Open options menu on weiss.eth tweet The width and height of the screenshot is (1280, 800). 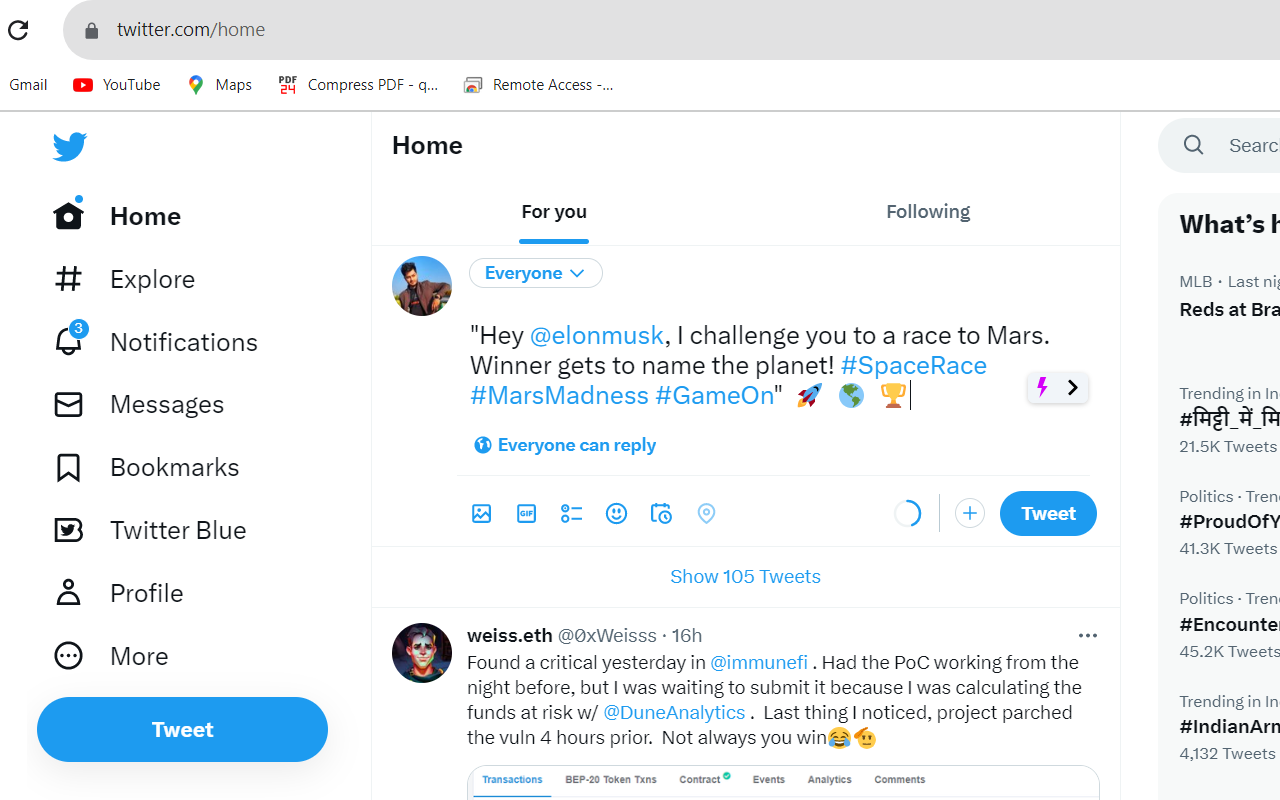[1088, 635]
